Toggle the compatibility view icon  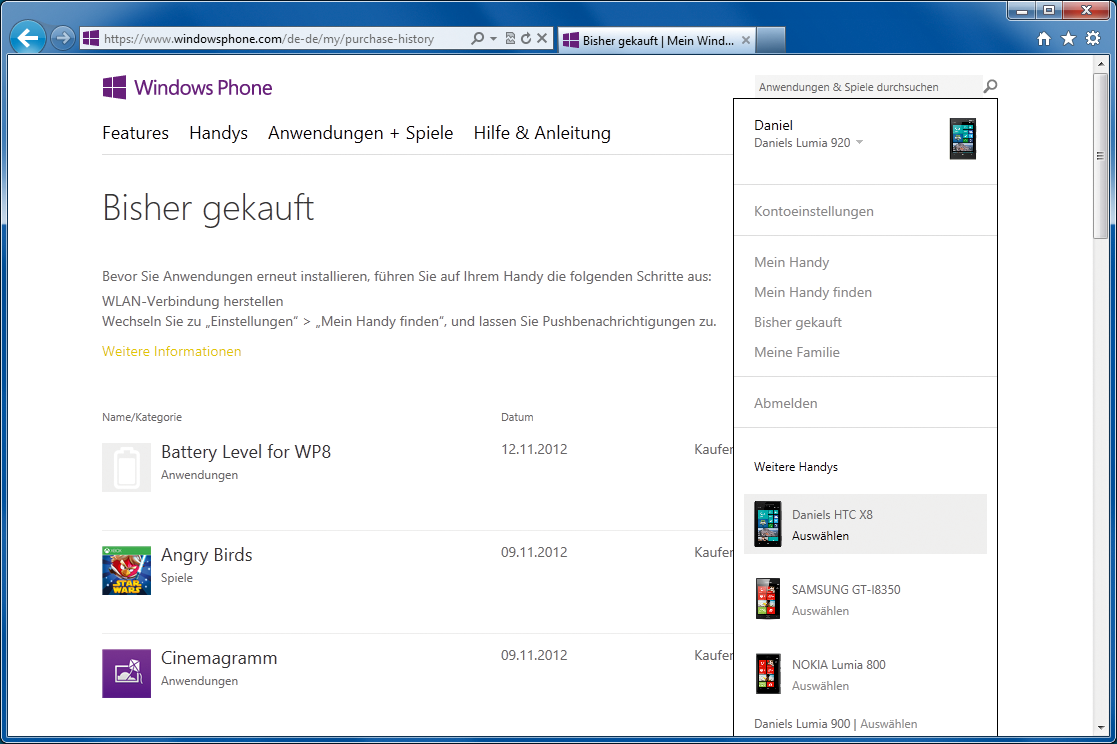pos(510,38)
